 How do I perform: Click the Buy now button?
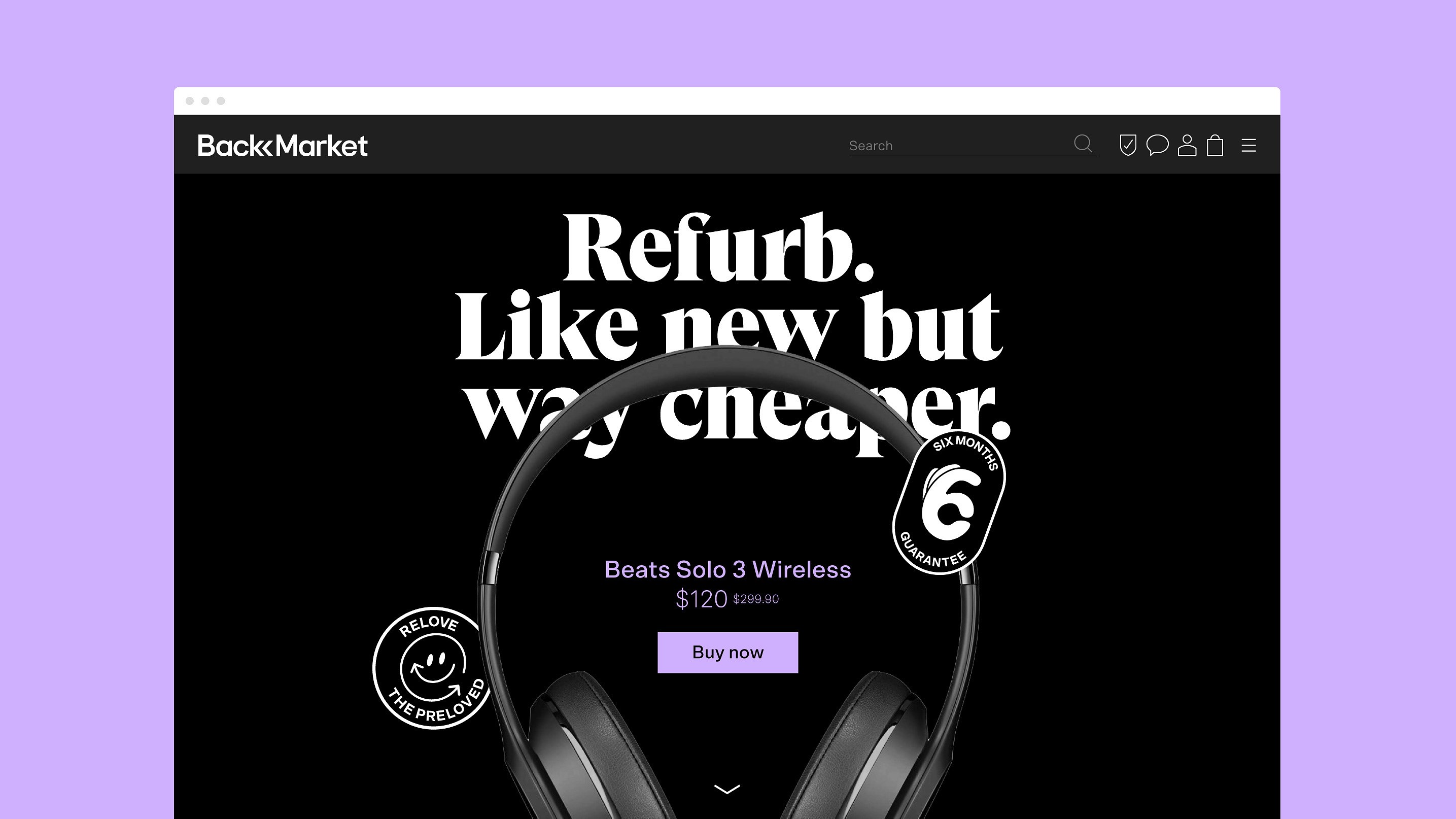tap(727, 652)
